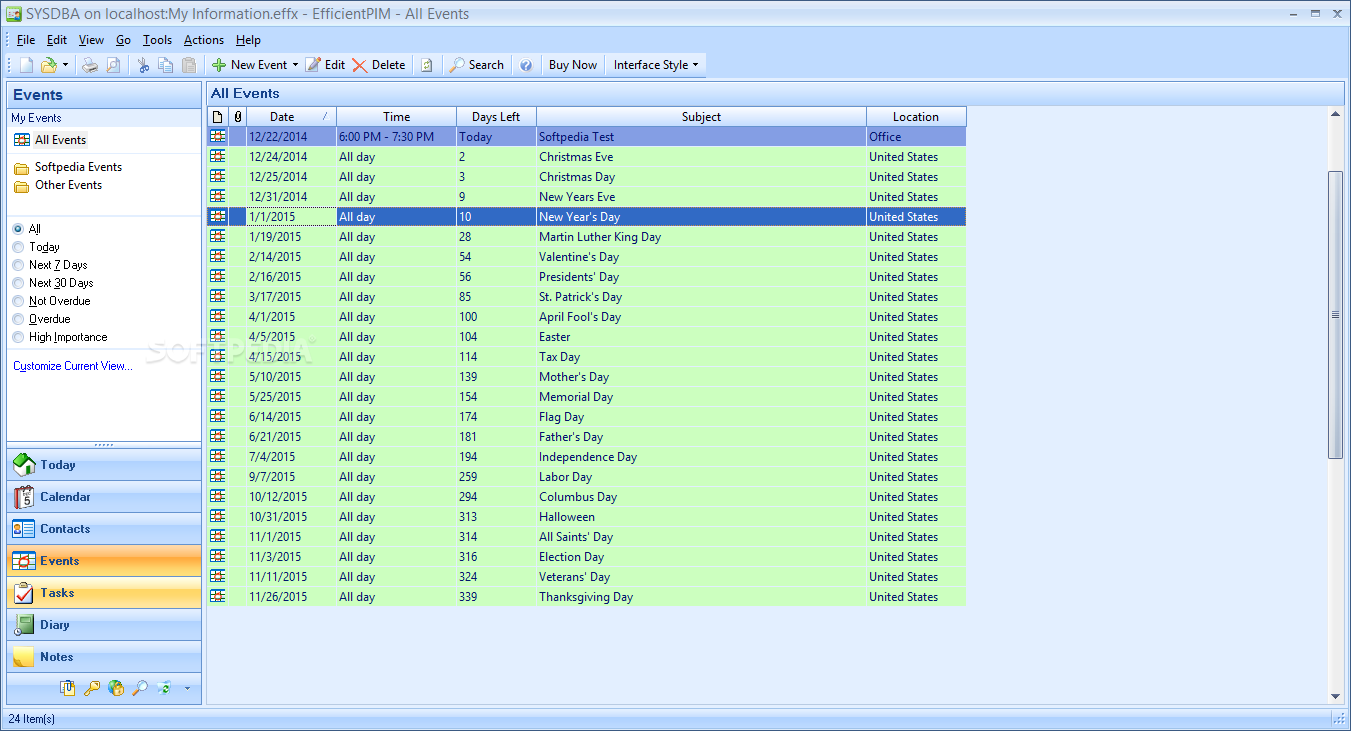Screen dimensions: 1351x731
Task: Select the Today filter radio button
Action: click(18, 247)
